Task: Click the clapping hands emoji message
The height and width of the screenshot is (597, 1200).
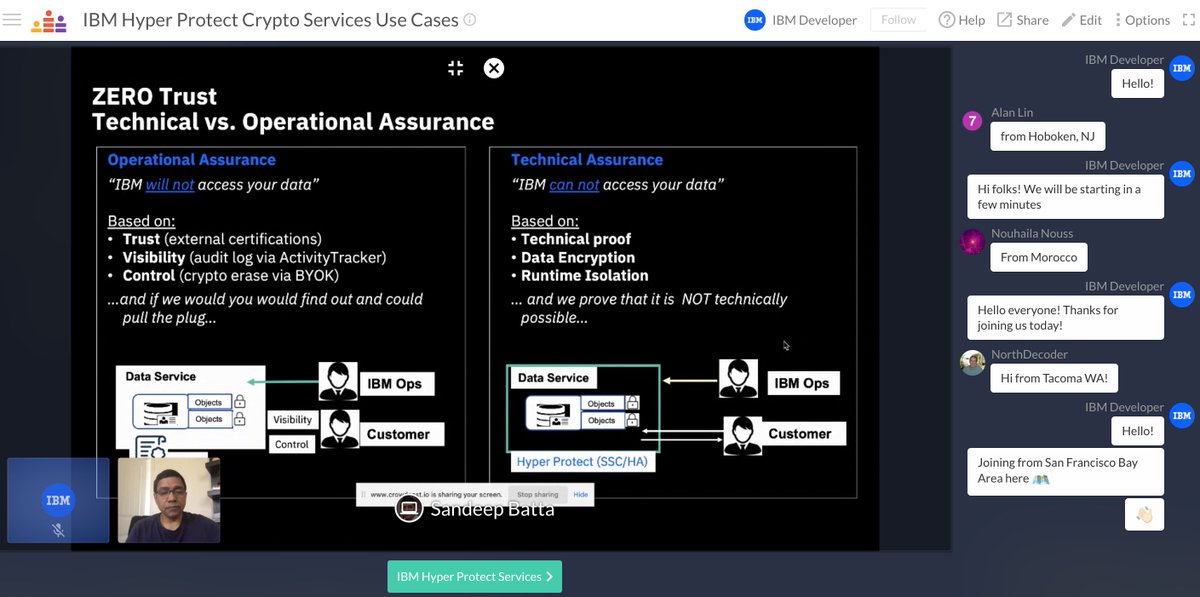Action: click(1144, 514)
